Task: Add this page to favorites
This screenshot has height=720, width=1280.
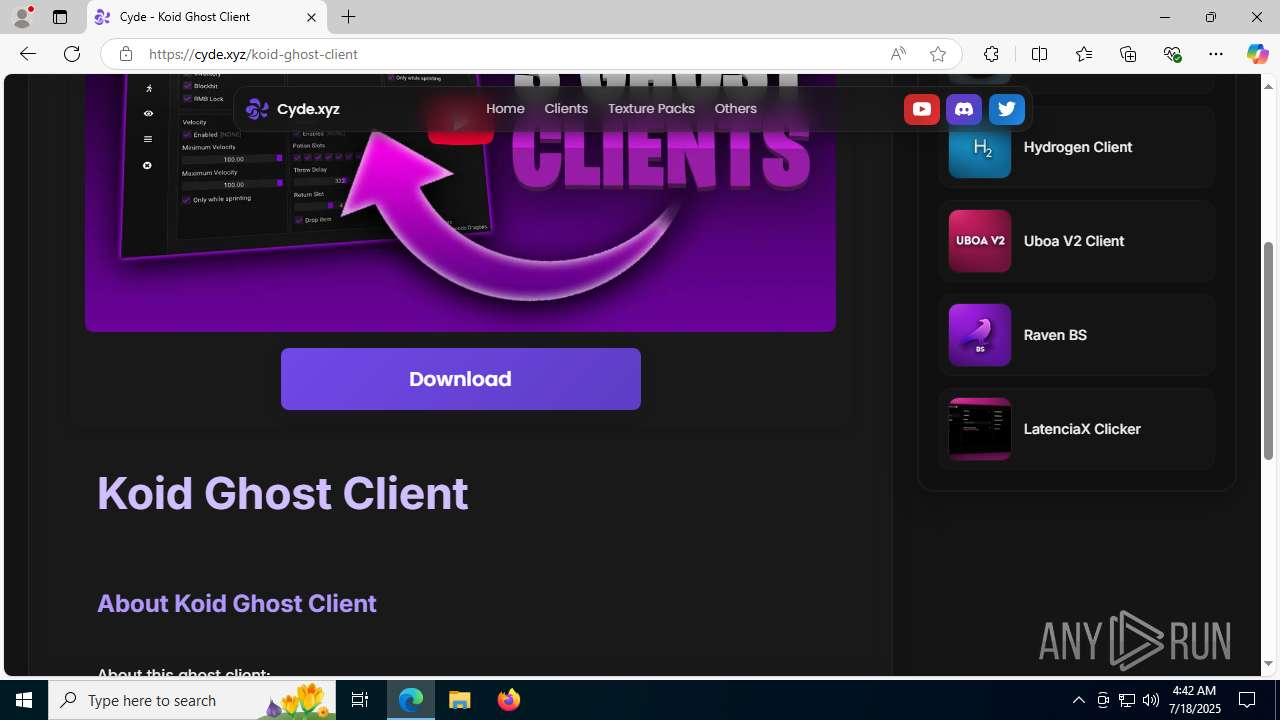Action: 937,54
